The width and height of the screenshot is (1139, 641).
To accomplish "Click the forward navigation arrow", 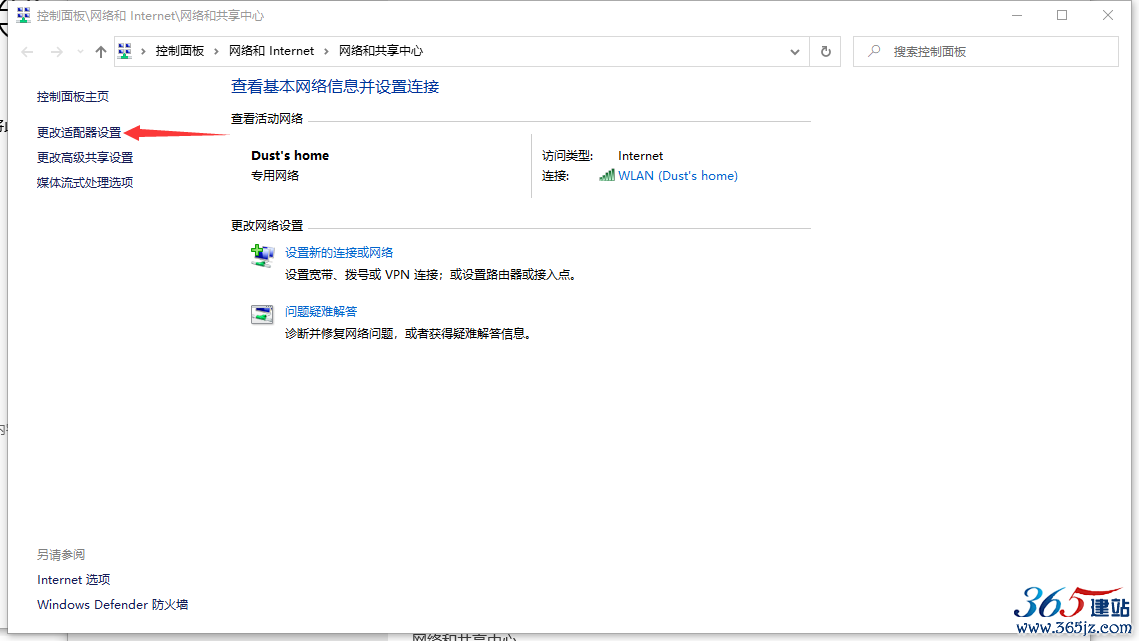I will [56, 52].
